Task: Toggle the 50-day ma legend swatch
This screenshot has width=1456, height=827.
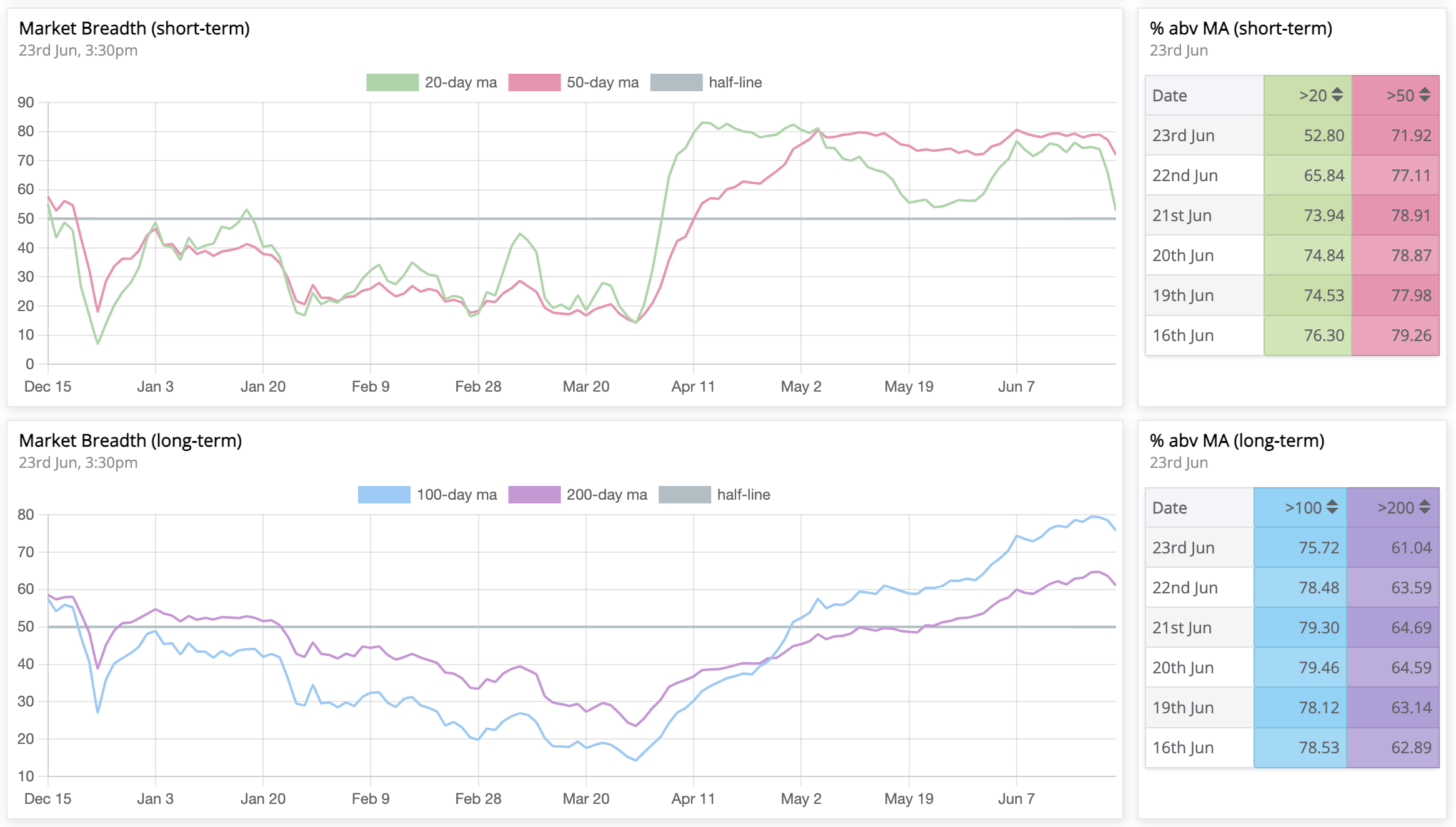Action: (x=534, y=82)
